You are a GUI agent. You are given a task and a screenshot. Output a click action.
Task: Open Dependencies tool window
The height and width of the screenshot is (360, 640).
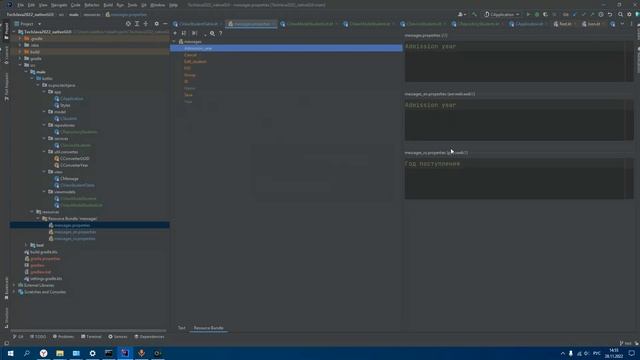[x=149, y=337]
